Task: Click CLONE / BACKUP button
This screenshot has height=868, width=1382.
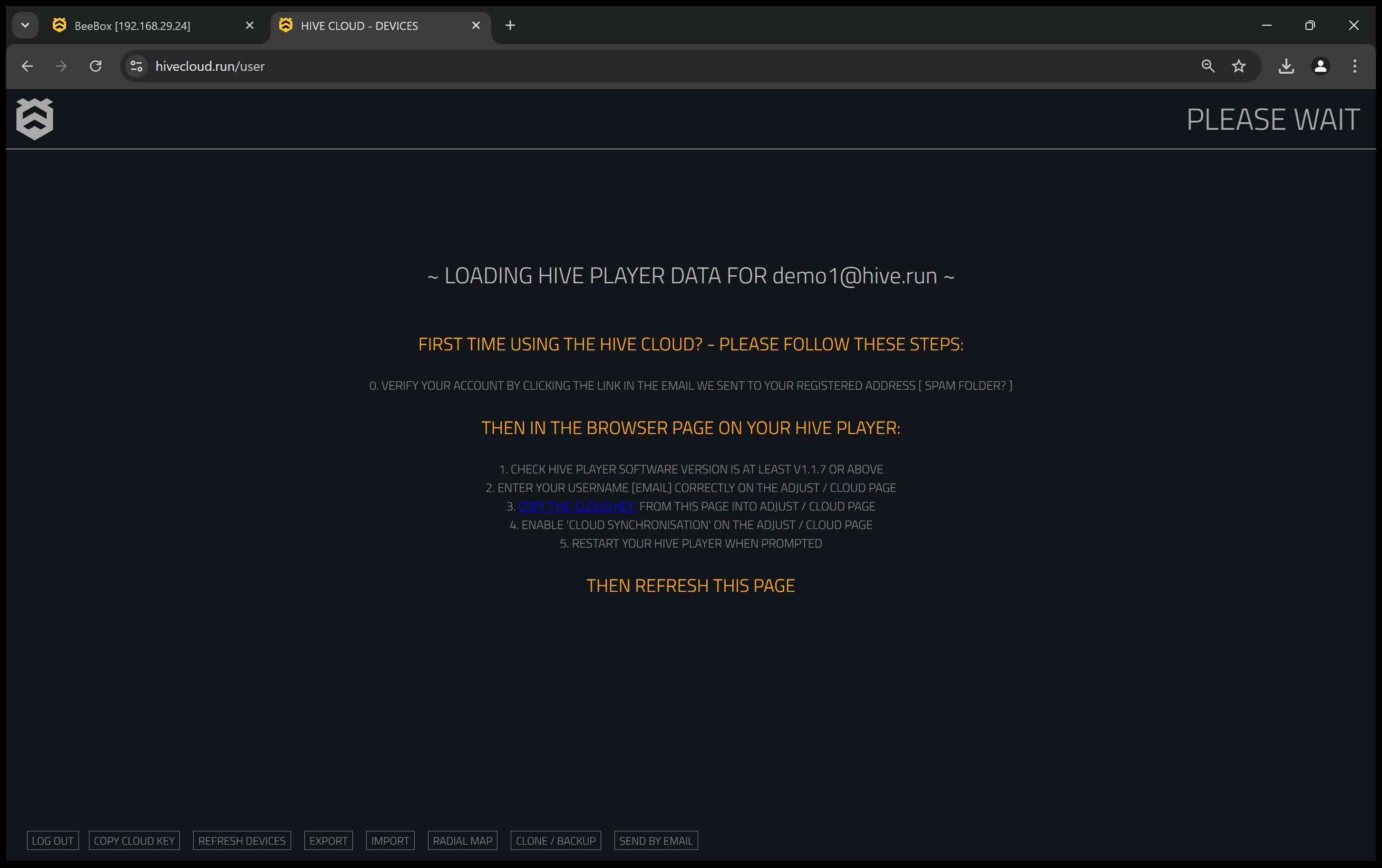Action: click(x=556, y=840)
